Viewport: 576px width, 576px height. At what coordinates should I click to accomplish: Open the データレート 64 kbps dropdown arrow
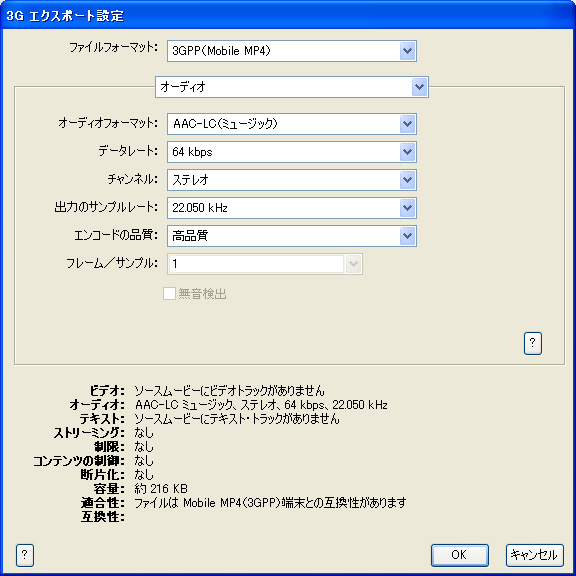407,152
